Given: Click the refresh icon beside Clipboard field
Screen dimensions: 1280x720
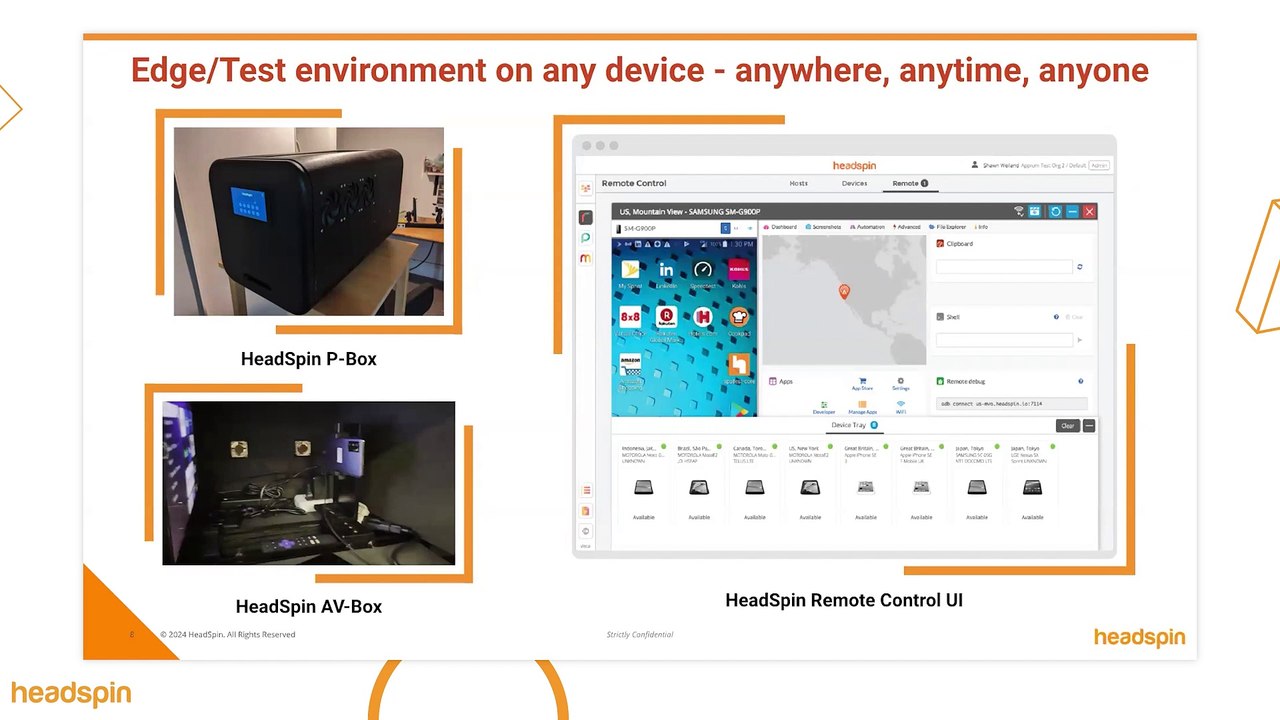Looking at the screenshot, I should (1080, 267).
